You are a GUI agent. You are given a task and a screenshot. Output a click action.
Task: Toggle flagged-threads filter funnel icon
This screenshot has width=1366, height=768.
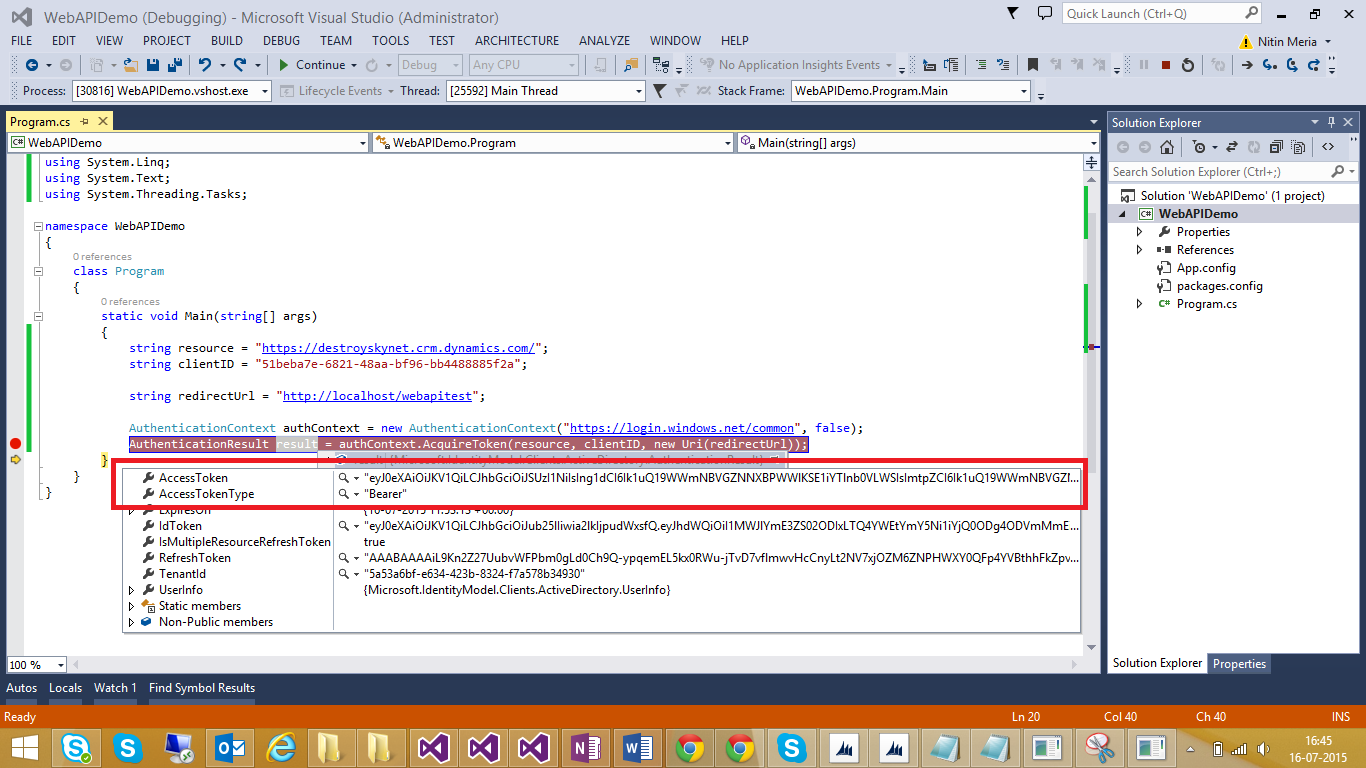[659, 91]
